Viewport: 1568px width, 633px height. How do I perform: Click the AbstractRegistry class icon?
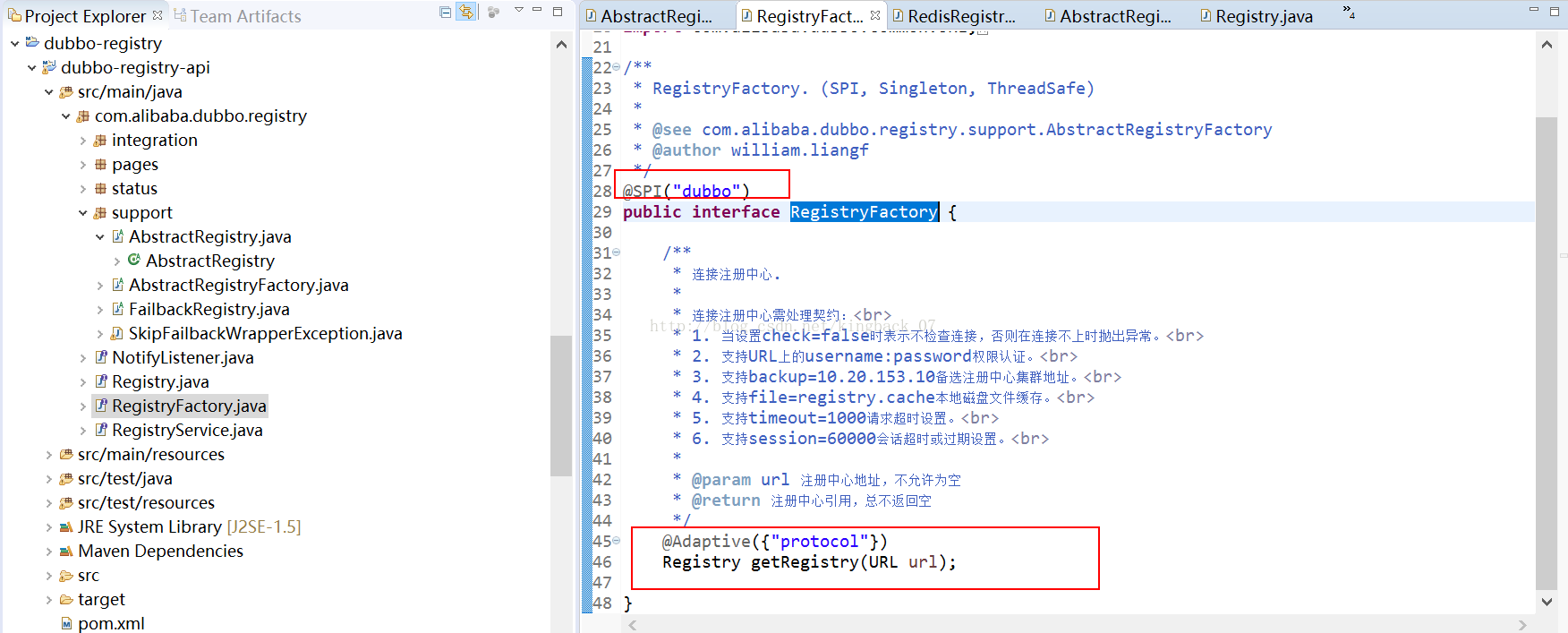pyautogui.click(x=134, y=260)
